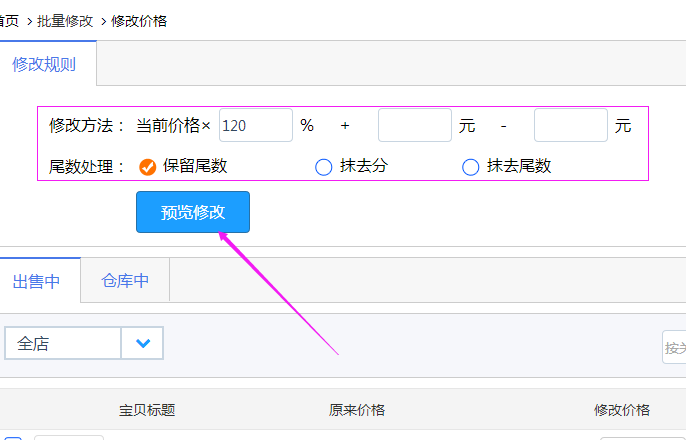Click the 首页 breadcrumb link

(9, 21)
